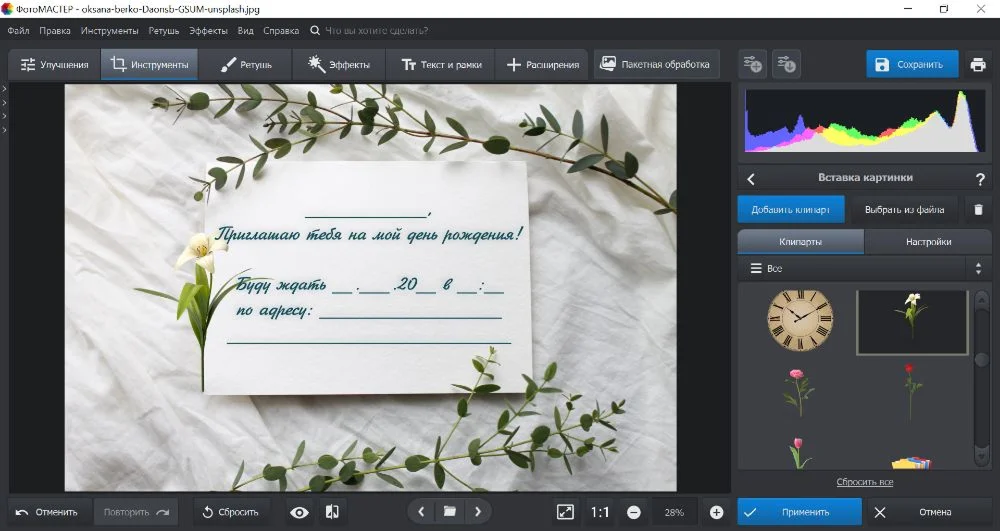This screenshot has height=531, width=1000.
Task: Set zoom to 1:1 actual size
Action: pyautogui.click(x=600, y=512)
